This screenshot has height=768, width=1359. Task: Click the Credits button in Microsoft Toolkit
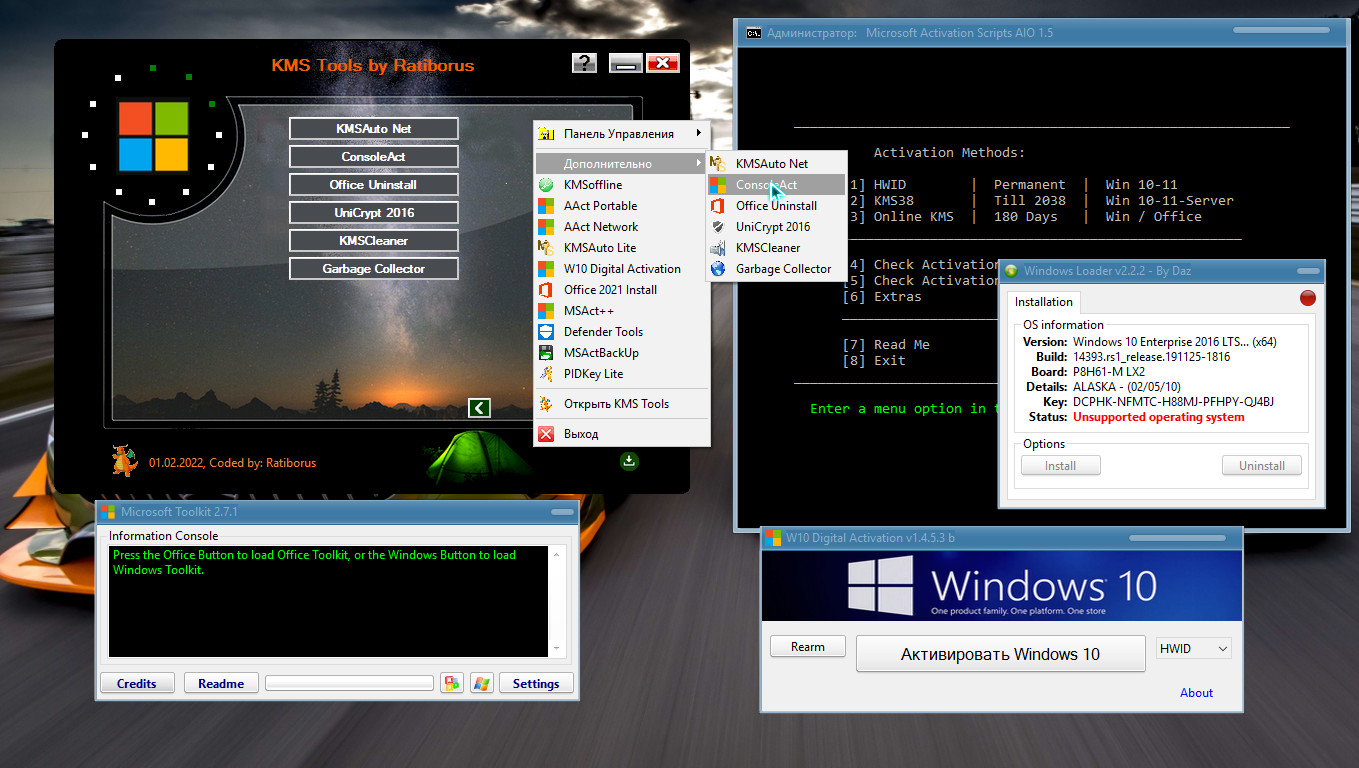click(137, 684)
